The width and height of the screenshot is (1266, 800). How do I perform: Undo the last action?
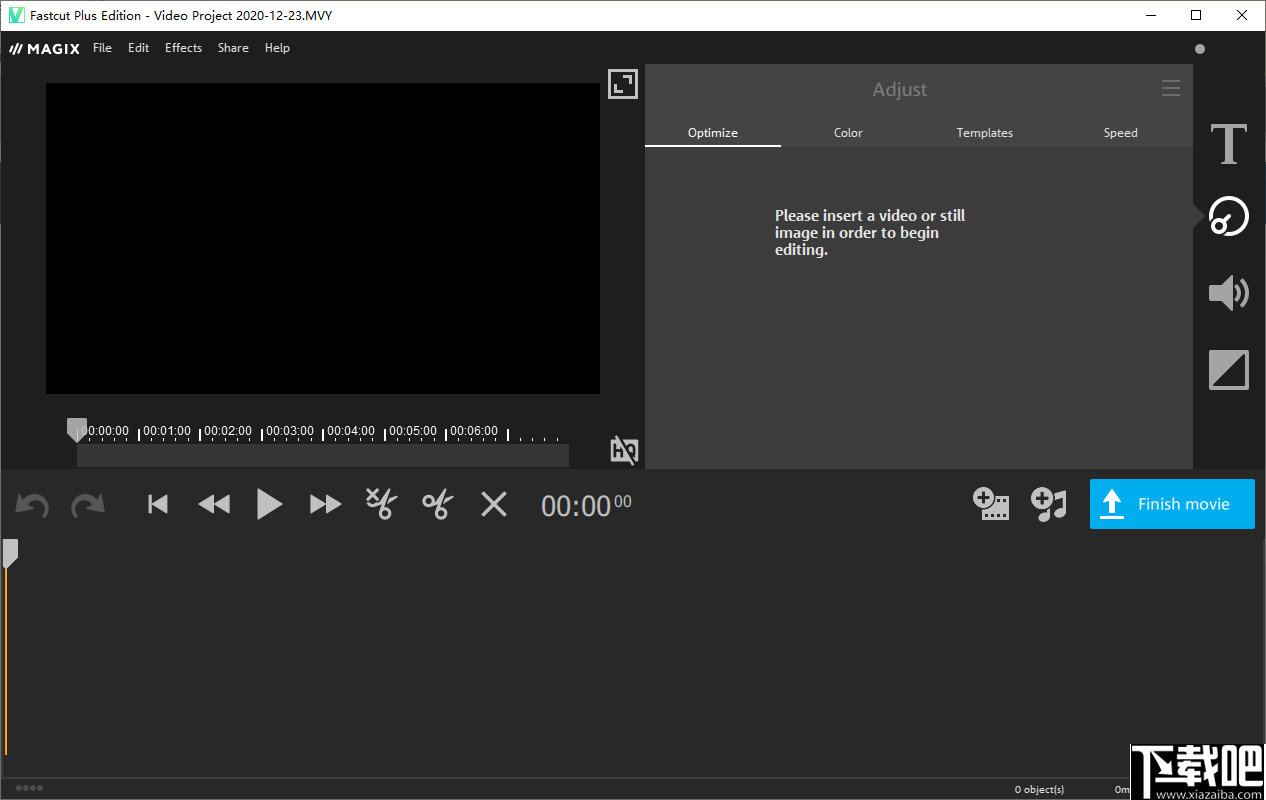pos(31,504)
